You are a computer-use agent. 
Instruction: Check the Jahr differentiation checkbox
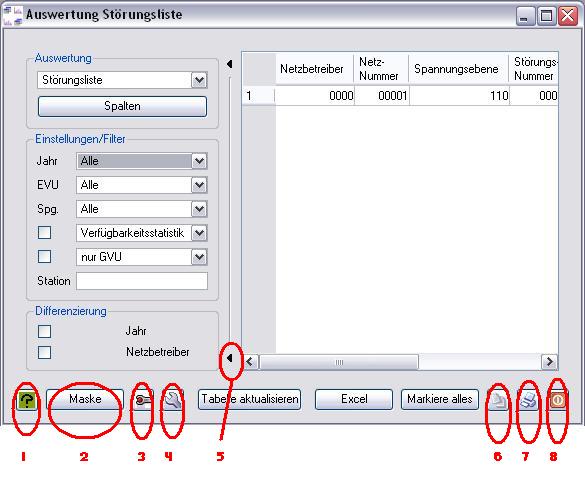(44, 331)
